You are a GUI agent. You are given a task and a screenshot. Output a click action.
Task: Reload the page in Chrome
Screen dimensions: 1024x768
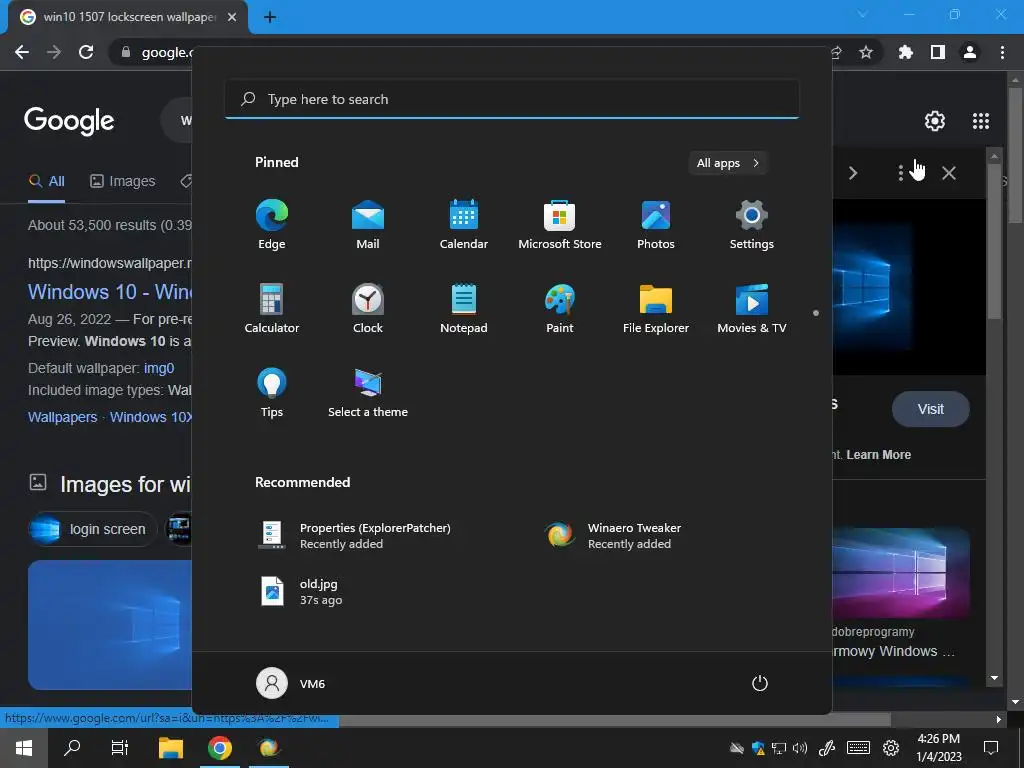click(x=86, y=52)
